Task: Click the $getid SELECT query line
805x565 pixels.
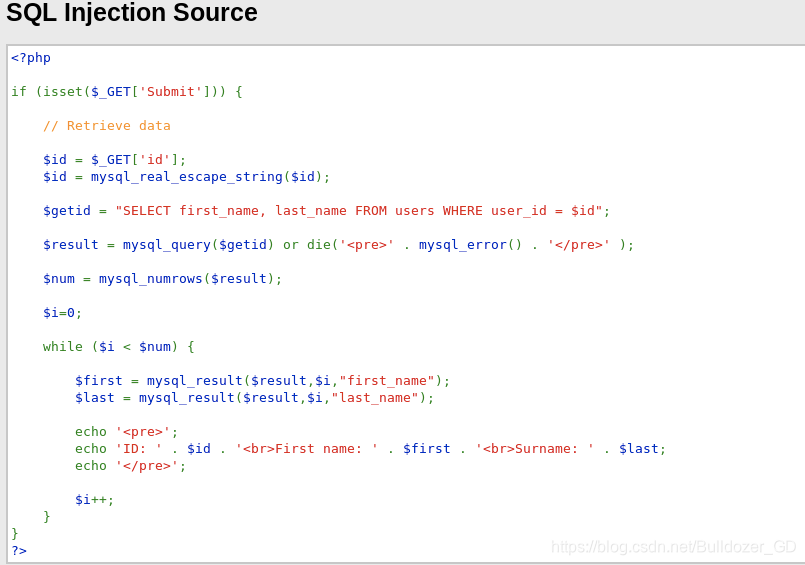Action: 327,211
